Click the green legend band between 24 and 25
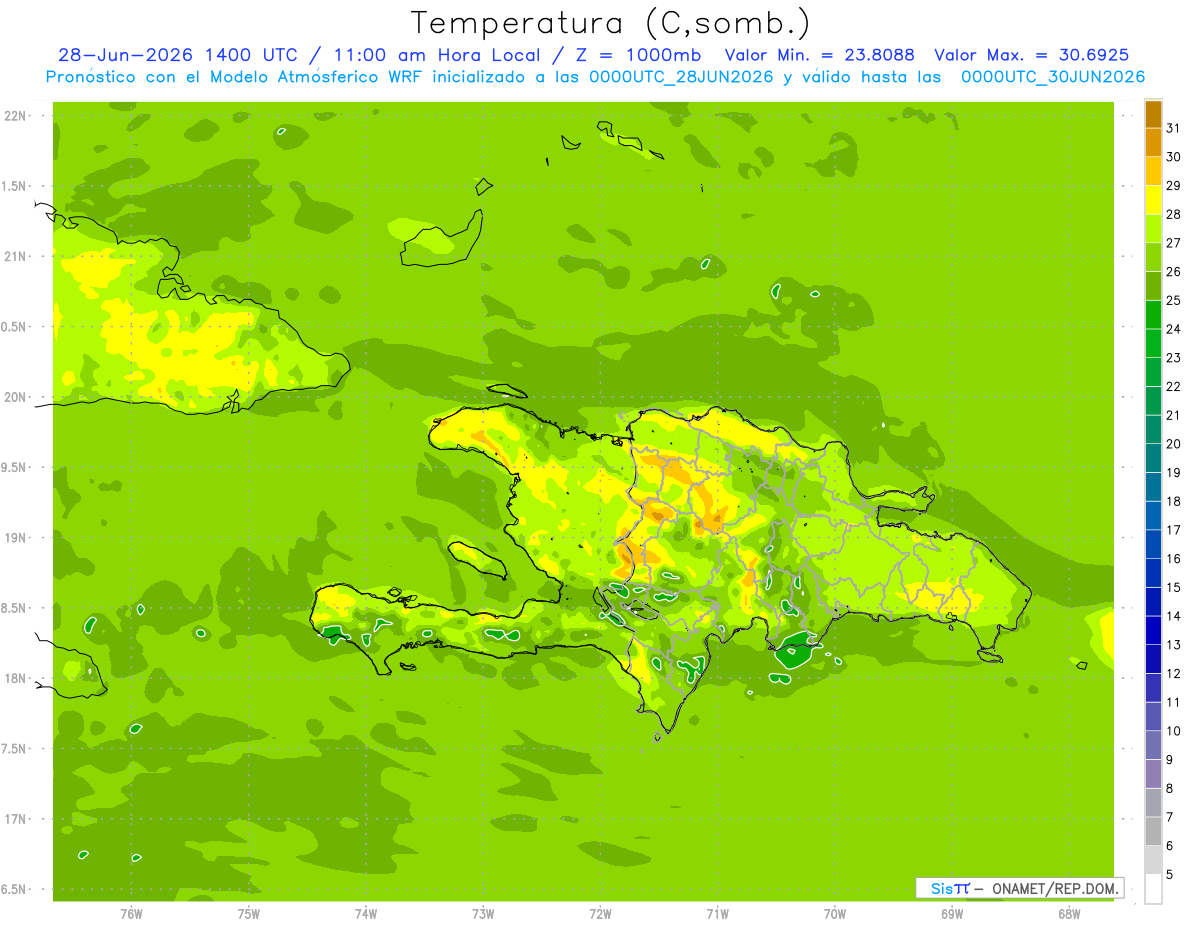The height and width of the screenshot is (927, 1200). click(1153, 315)
